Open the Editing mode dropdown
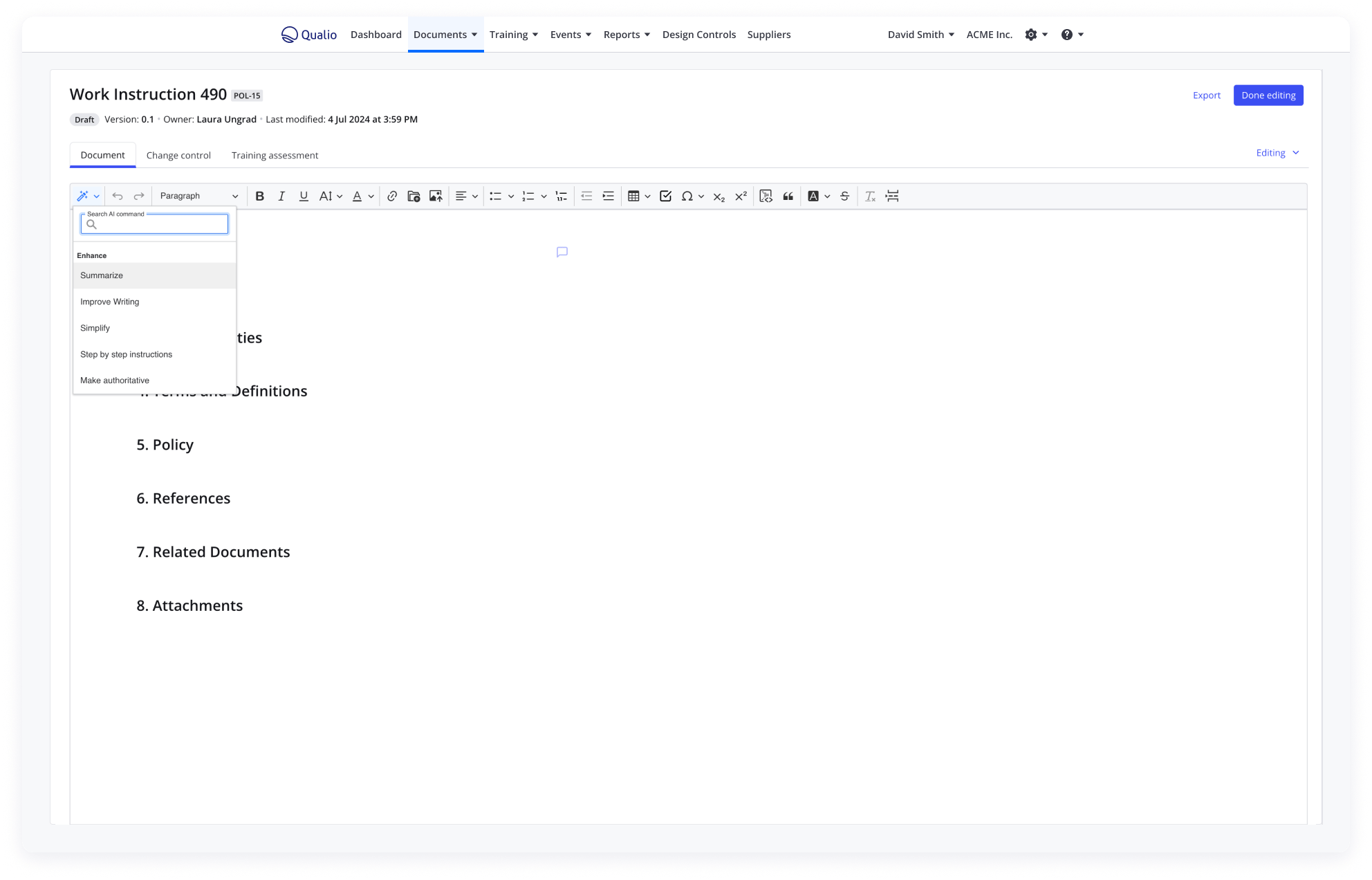Image resolution: width=1372 pixels, height=880 pixels. click(x=1277, y=152)
